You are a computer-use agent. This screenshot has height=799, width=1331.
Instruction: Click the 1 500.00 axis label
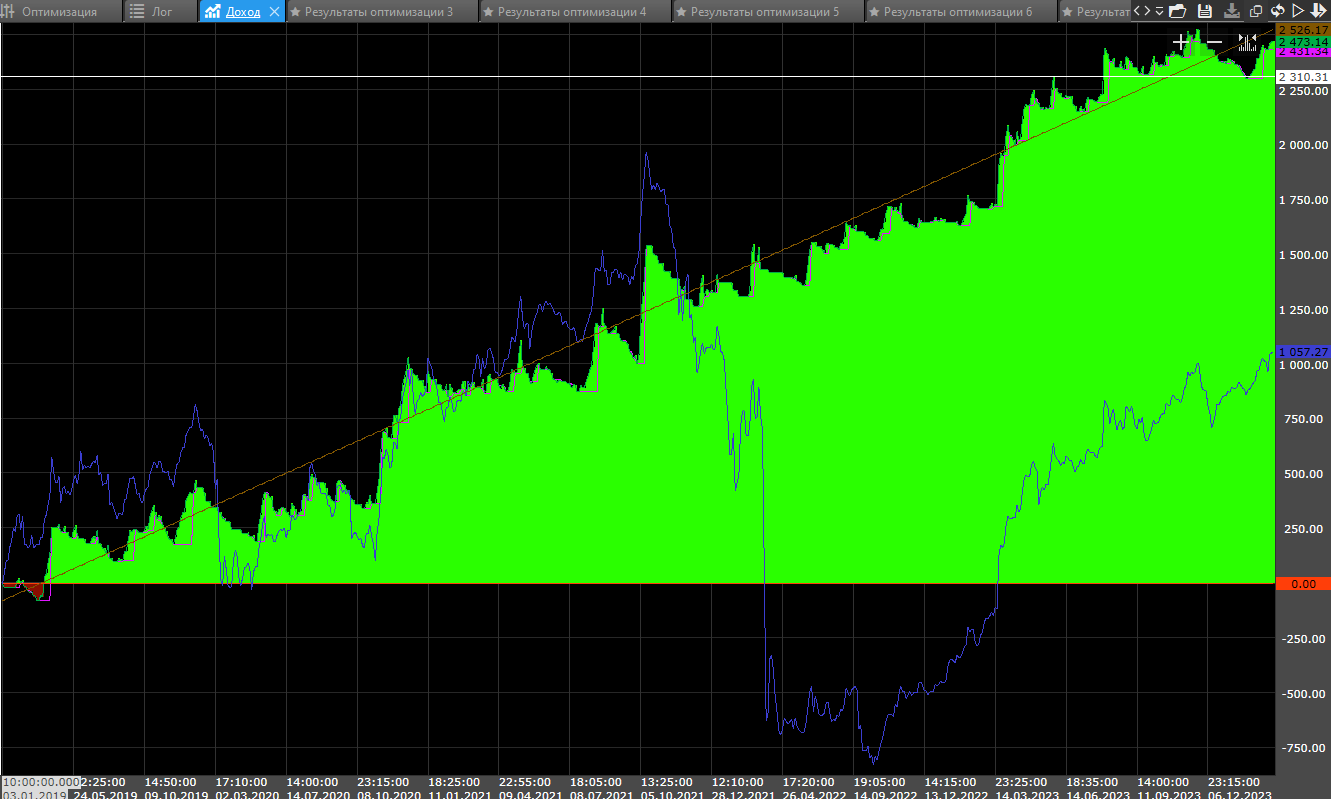[x=1303, y=255]
